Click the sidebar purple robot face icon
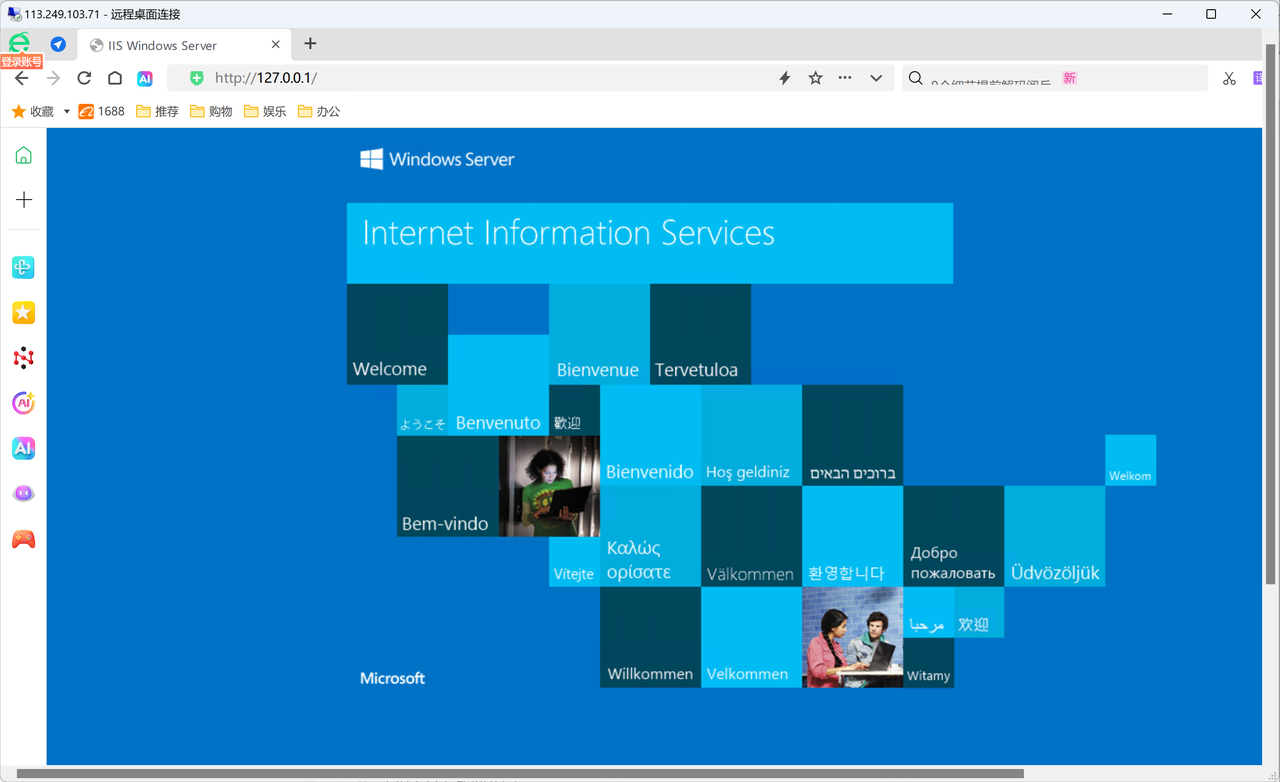The image size is (1280, 782). pos(23,494)
